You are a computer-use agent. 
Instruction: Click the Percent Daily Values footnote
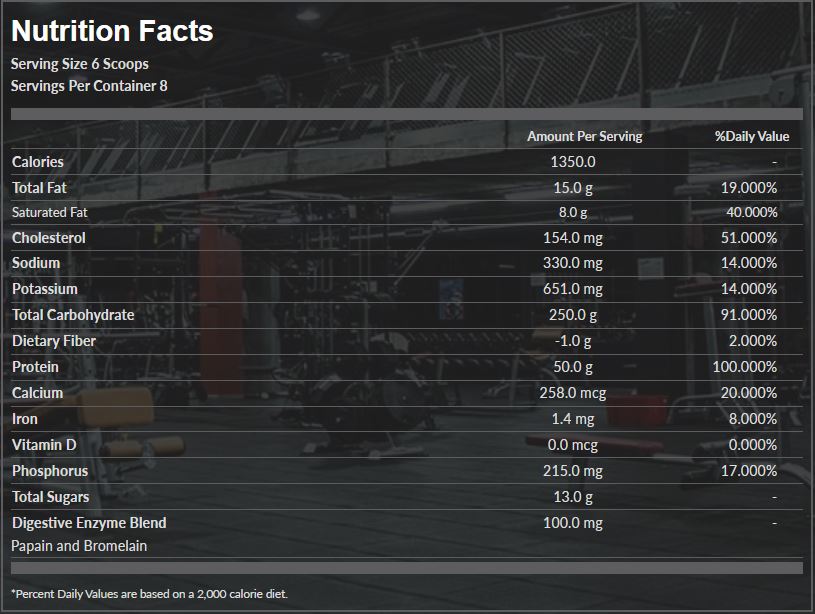(x=149, y=594)
